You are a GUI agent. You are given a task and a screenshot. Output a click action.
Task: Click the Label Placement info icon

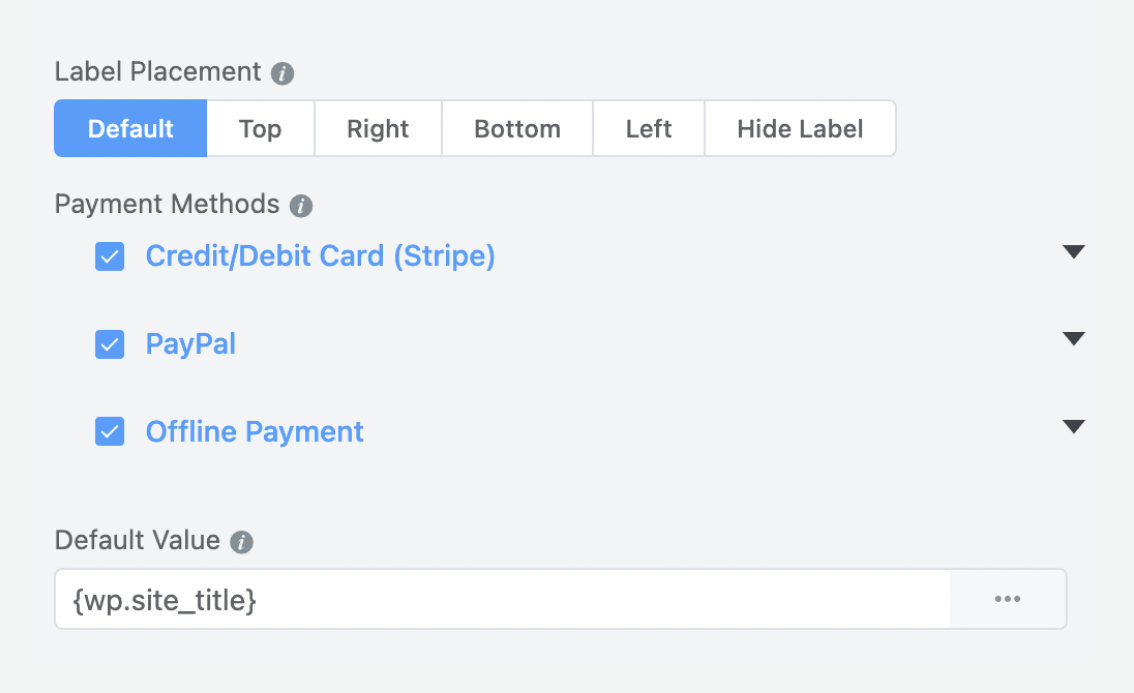click(x=284, y=74)
